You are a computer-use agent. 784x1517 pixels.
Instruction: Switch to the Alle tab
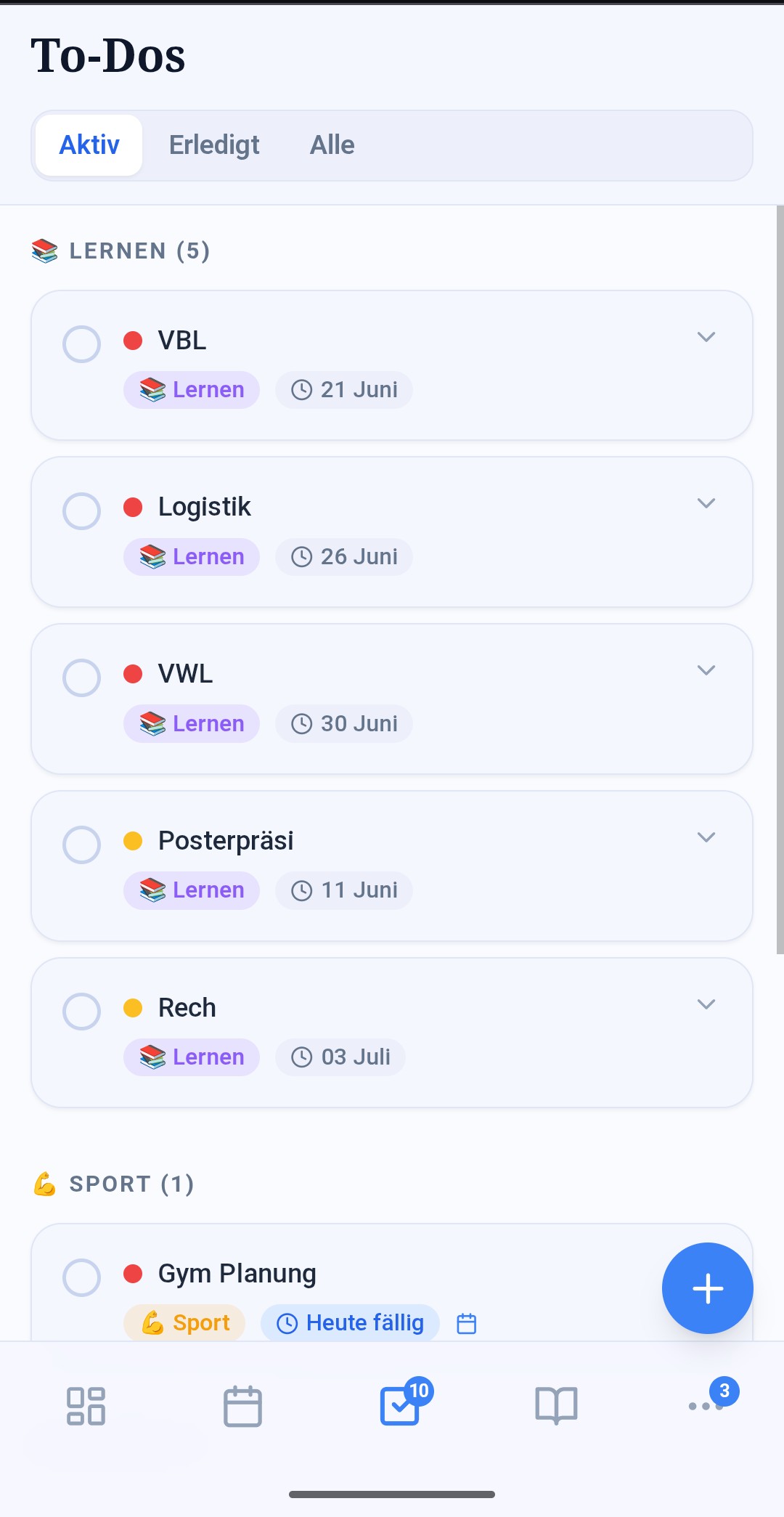(x=332, y=145)
